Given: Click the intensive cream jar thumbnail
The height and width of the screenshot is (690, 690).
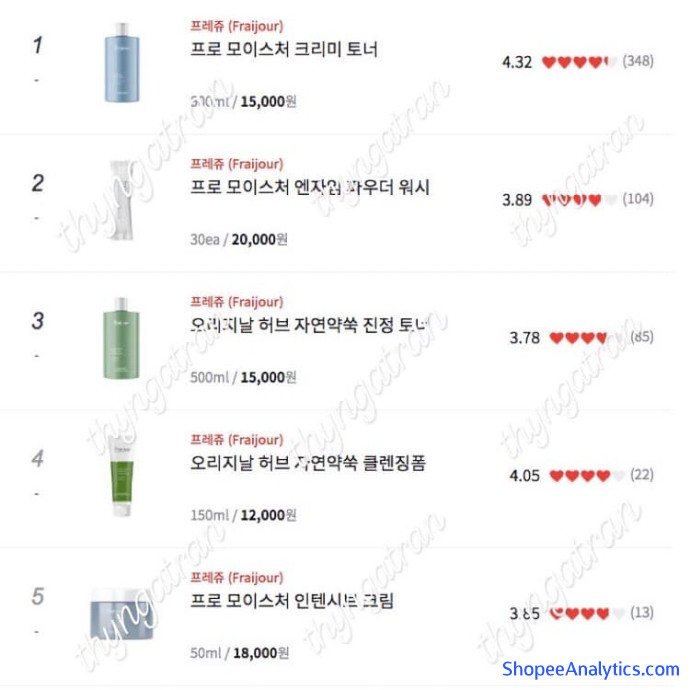Looking at the screenshot, I should tap(118, 611).
